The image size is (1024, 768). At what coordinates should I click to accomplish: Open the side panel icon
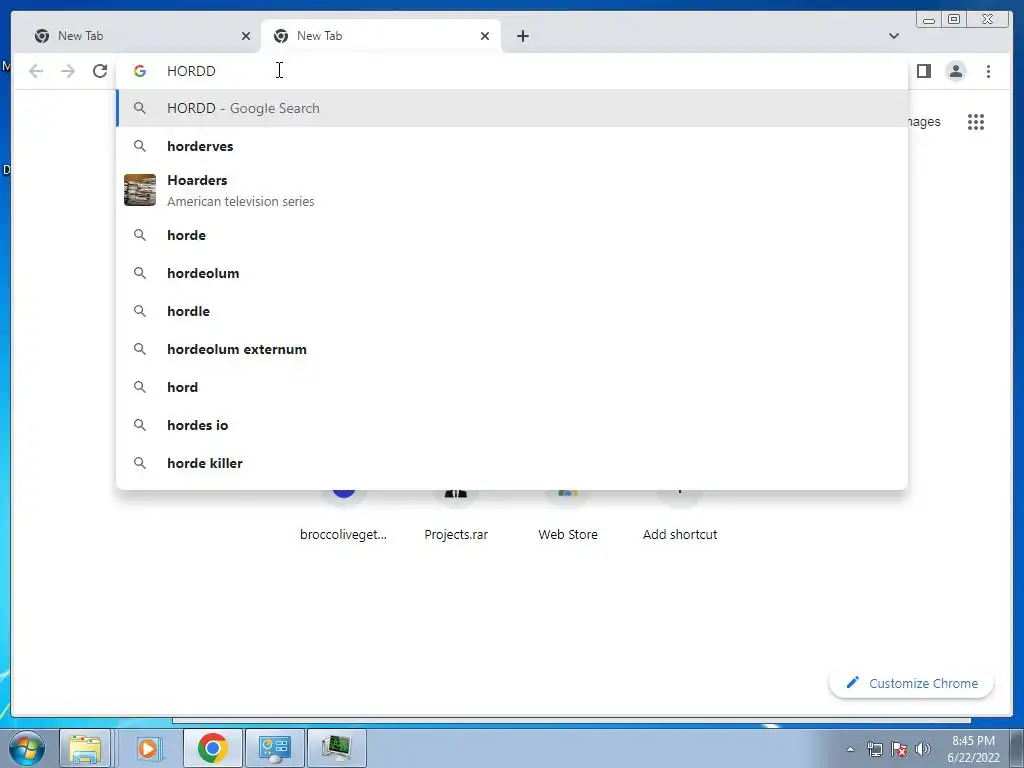(x=923, y=71)
